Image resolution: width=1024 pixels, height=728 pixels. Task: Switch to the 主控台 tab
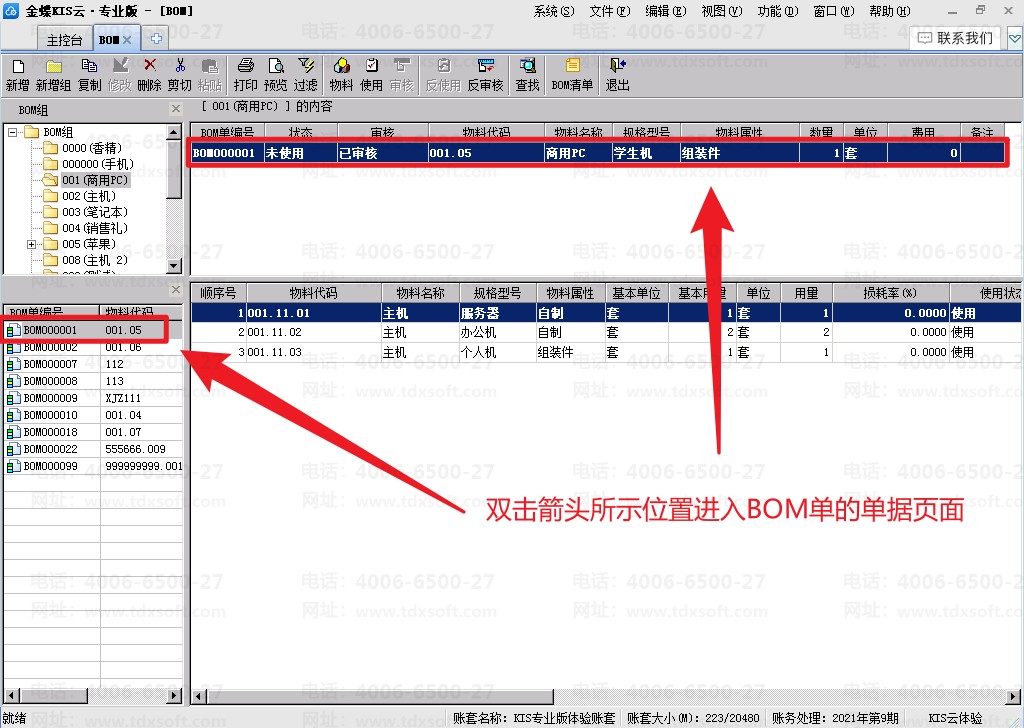[x=64, y=40]
